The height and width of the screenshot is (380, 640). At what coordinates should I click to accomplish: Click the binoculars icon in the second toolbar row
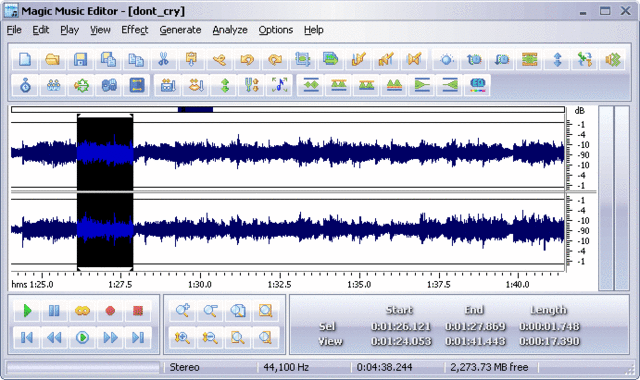coord(109,85)
